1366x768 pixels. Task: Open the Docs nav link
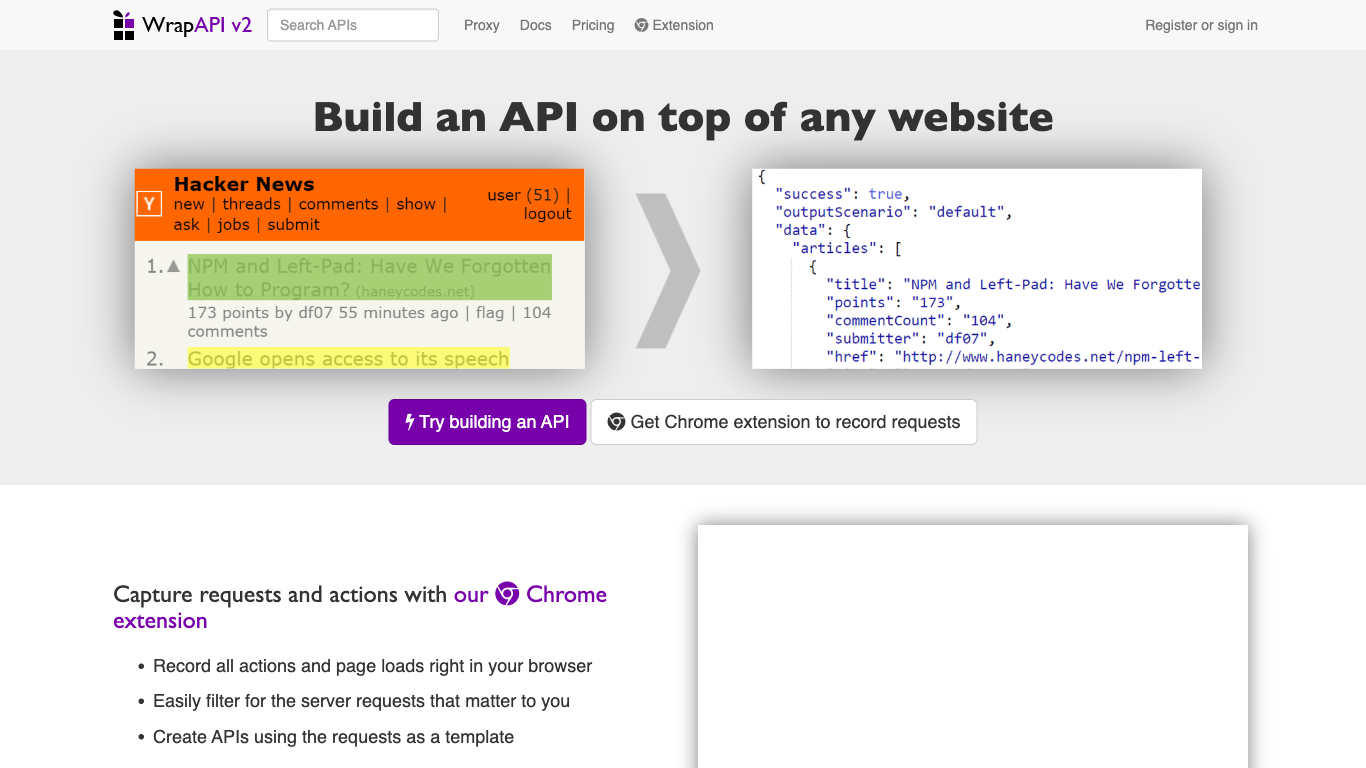tap(535, 25)
